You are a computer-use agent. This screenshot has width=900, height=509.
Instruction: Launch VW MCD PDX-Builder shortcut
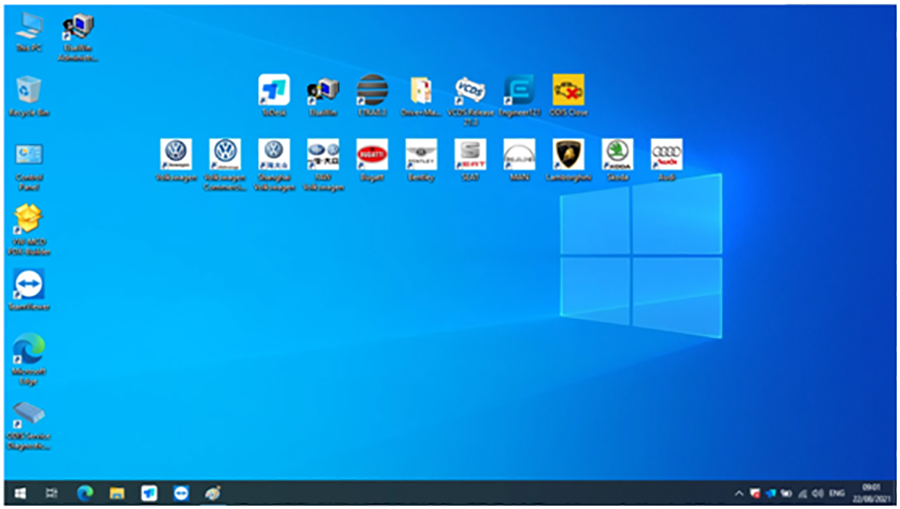click(29, 230)
